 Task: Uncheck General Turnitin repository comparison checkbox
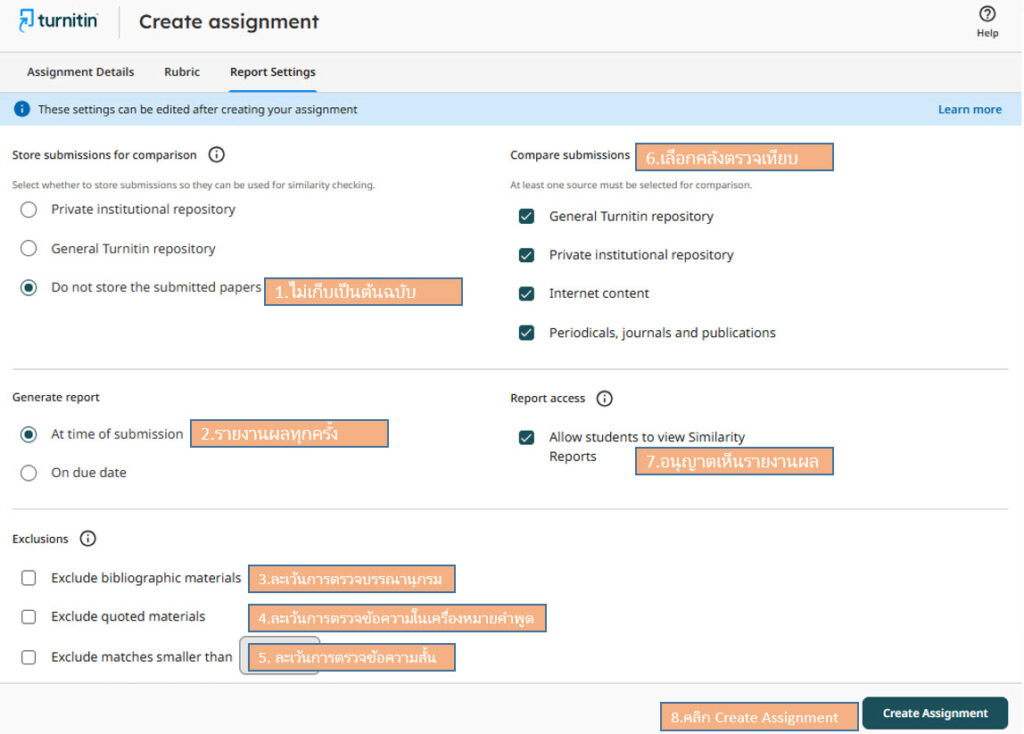(x=526, y=216)
